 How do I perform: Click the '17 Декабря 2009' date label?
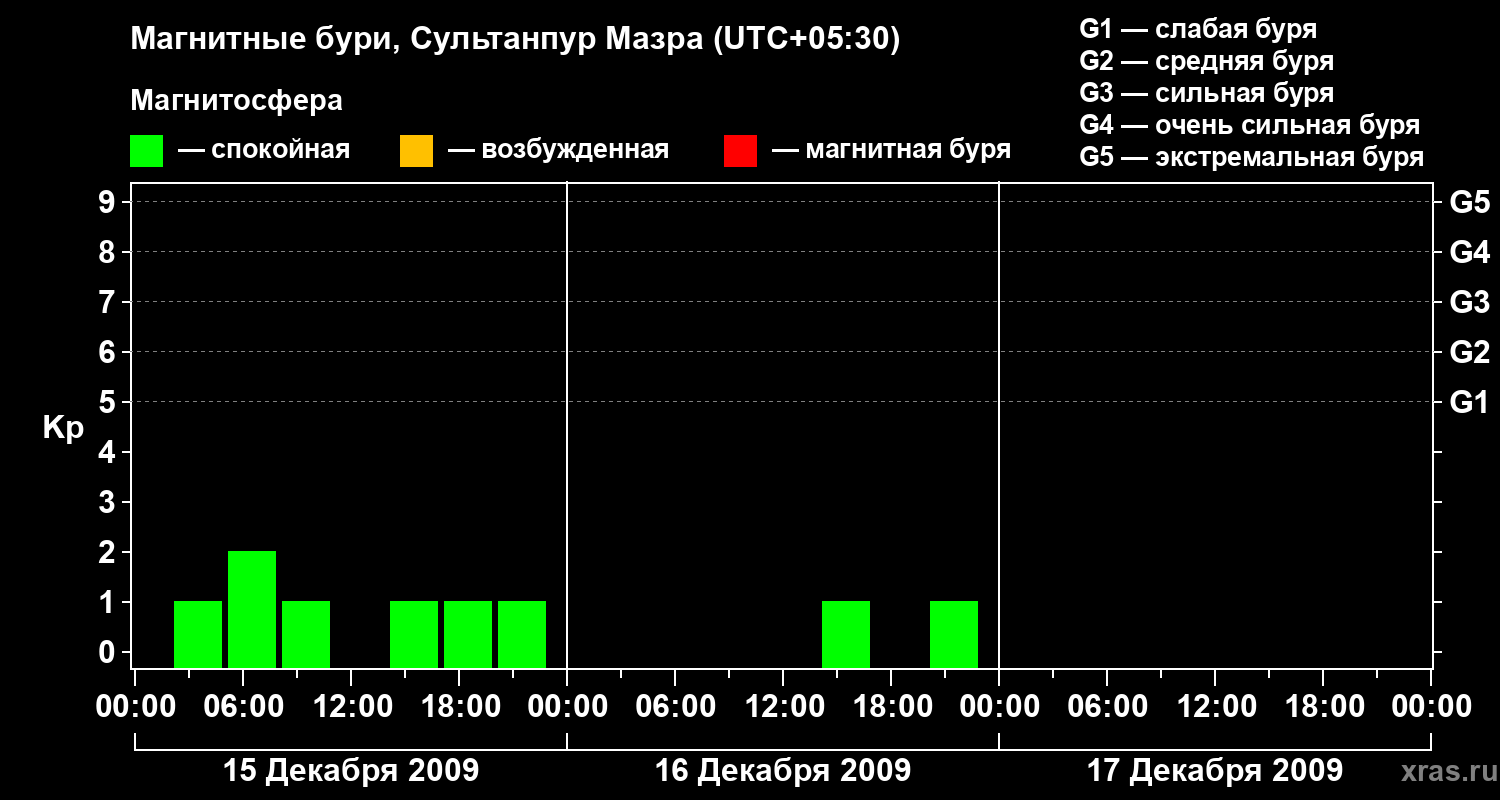point(1214,771)
